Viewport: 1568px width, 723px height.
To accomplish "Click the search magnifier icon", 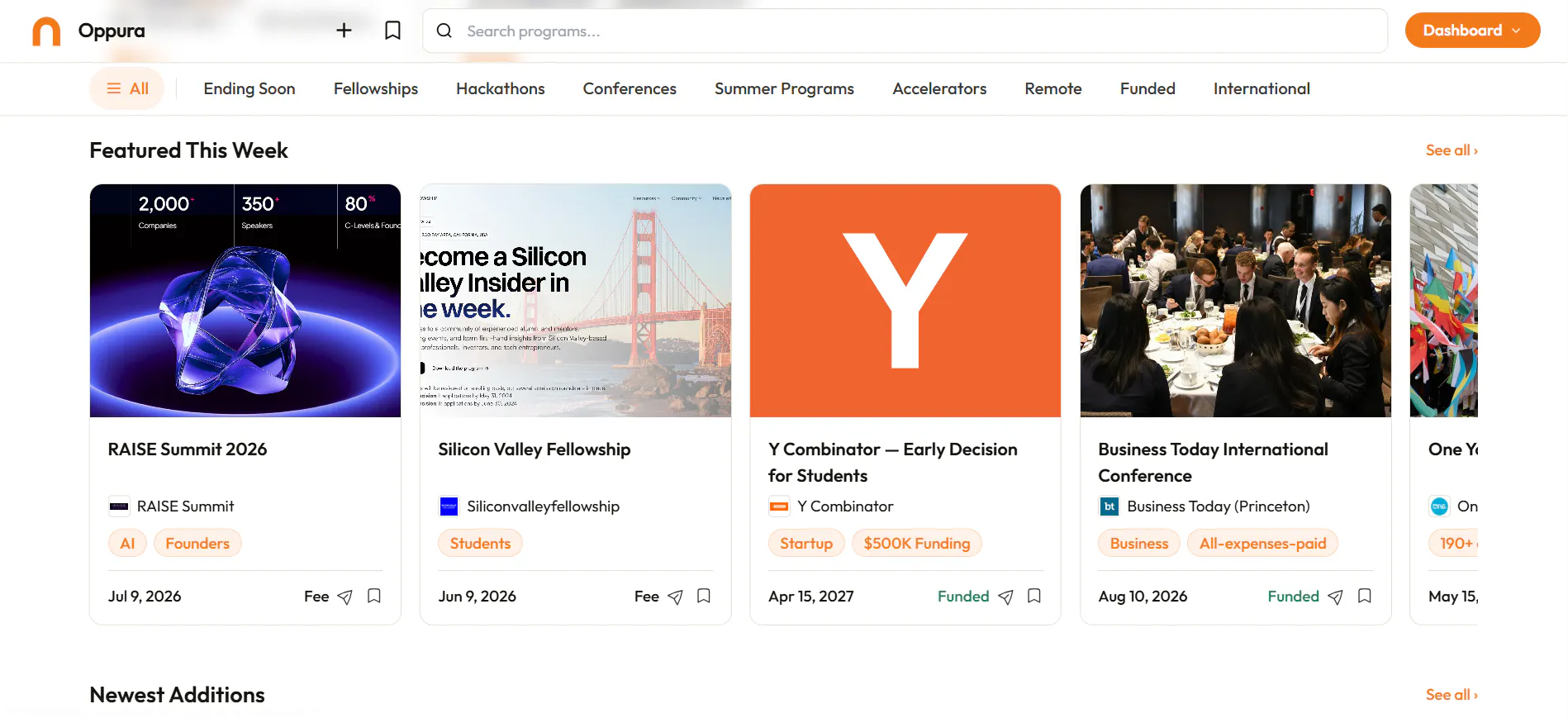I will [x=444, y=31].
